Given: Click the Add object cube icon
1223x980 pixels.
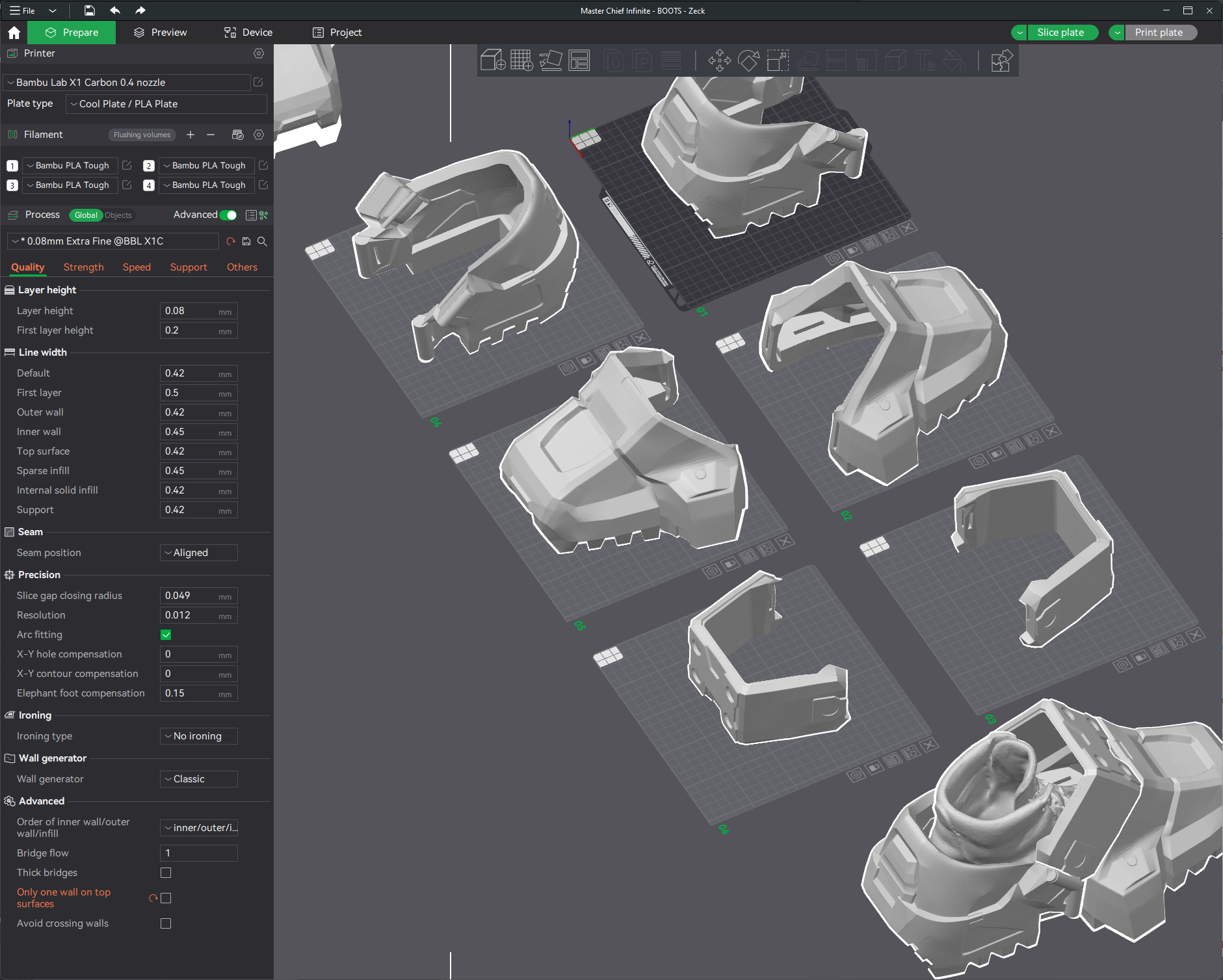Looking at the screenshot, I should (x=493, y=60).
